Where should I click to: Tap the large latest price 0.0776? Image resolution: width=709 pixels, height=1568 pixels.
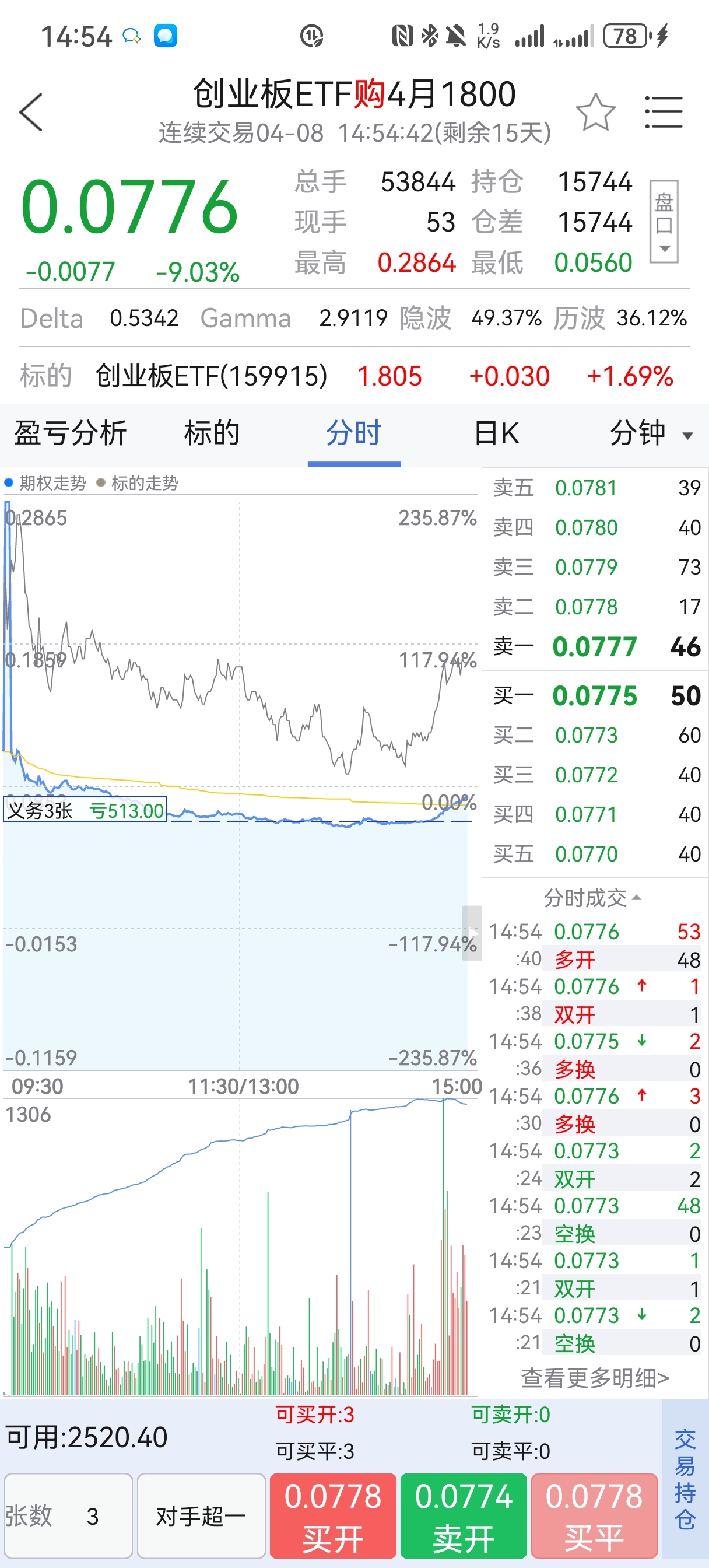pos(129,208)
